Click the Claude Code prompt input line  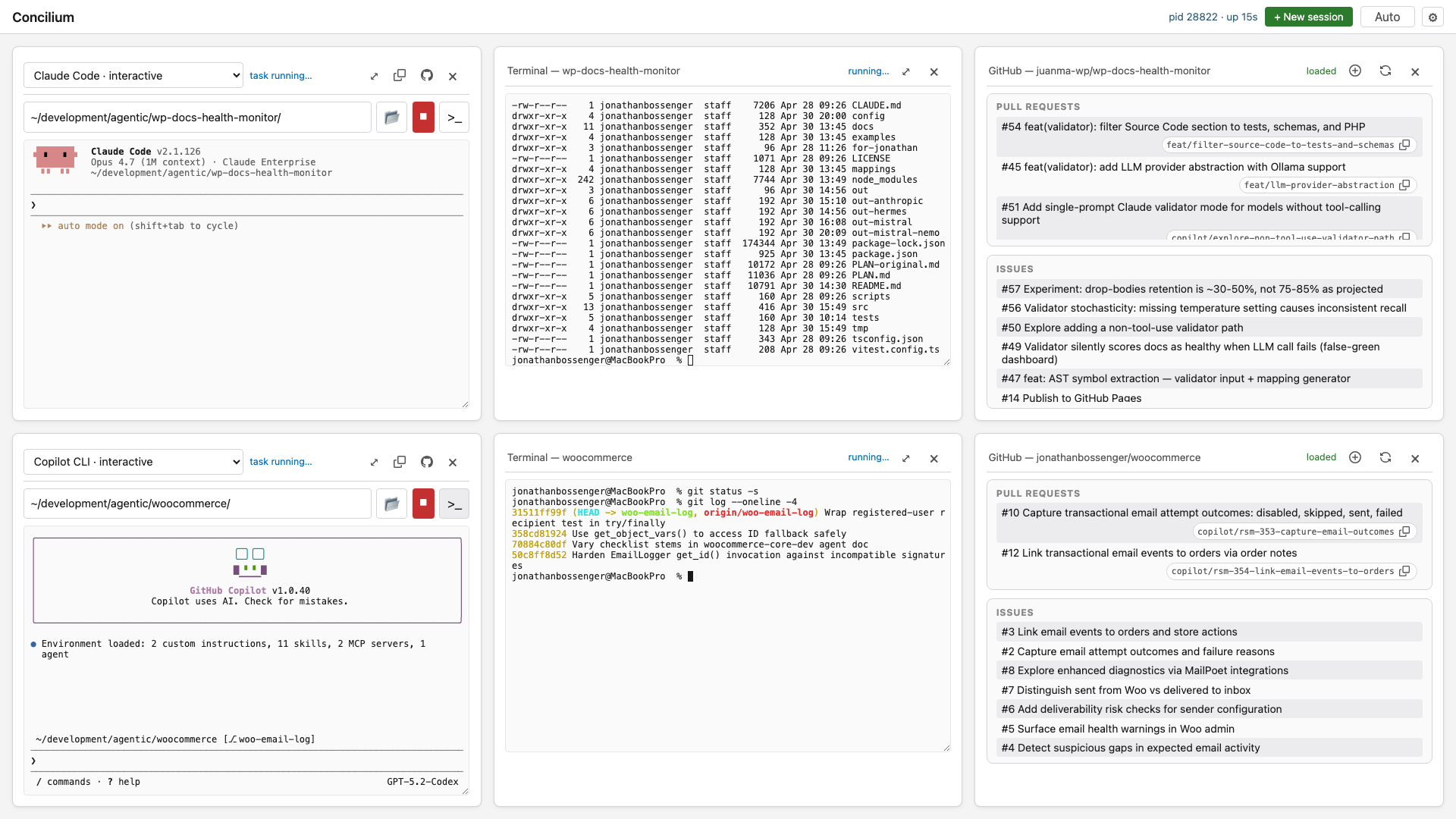click(x=246, y=205)
